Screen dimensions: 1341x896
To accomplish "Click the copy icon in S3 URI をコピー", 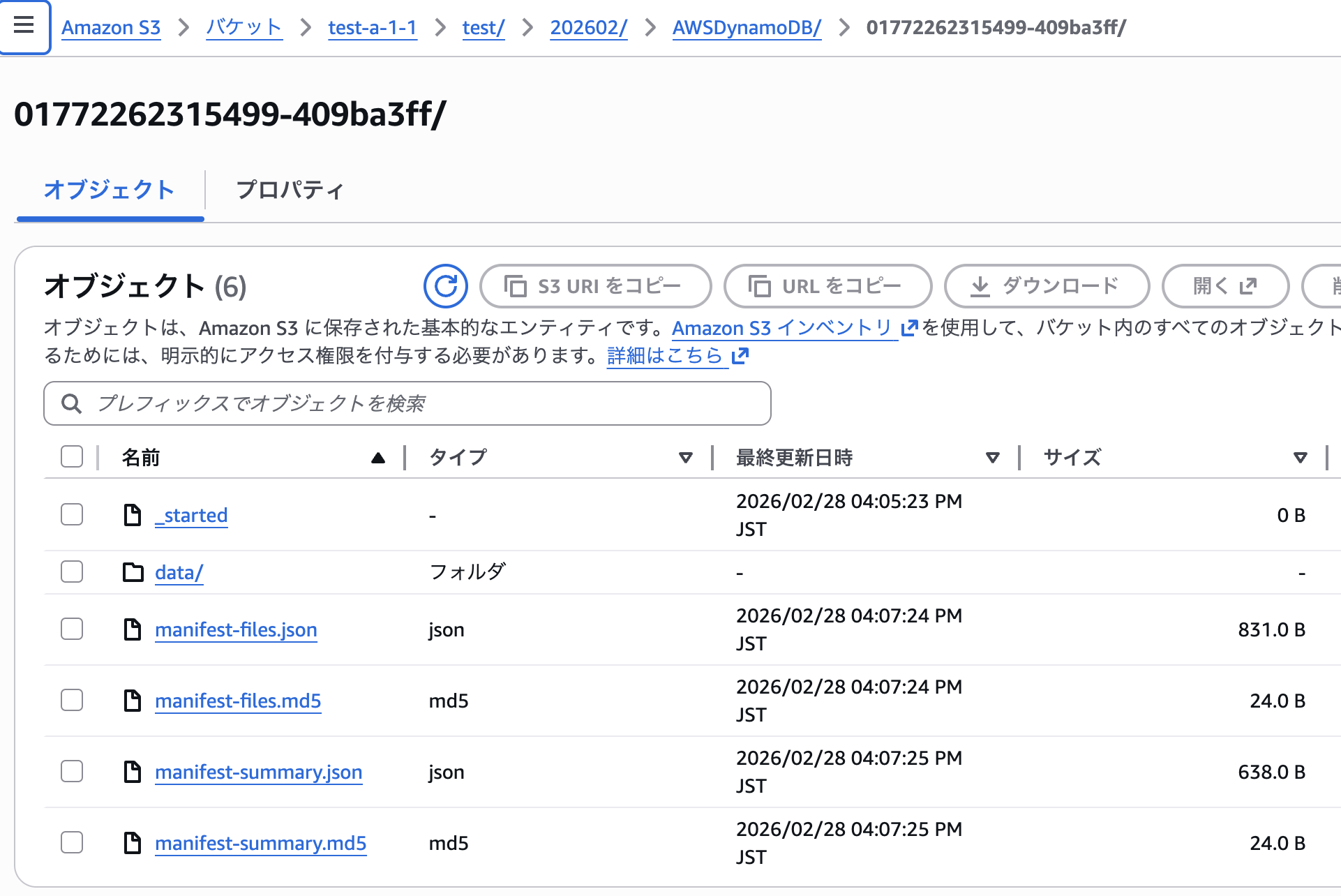I will coord(514,285).
